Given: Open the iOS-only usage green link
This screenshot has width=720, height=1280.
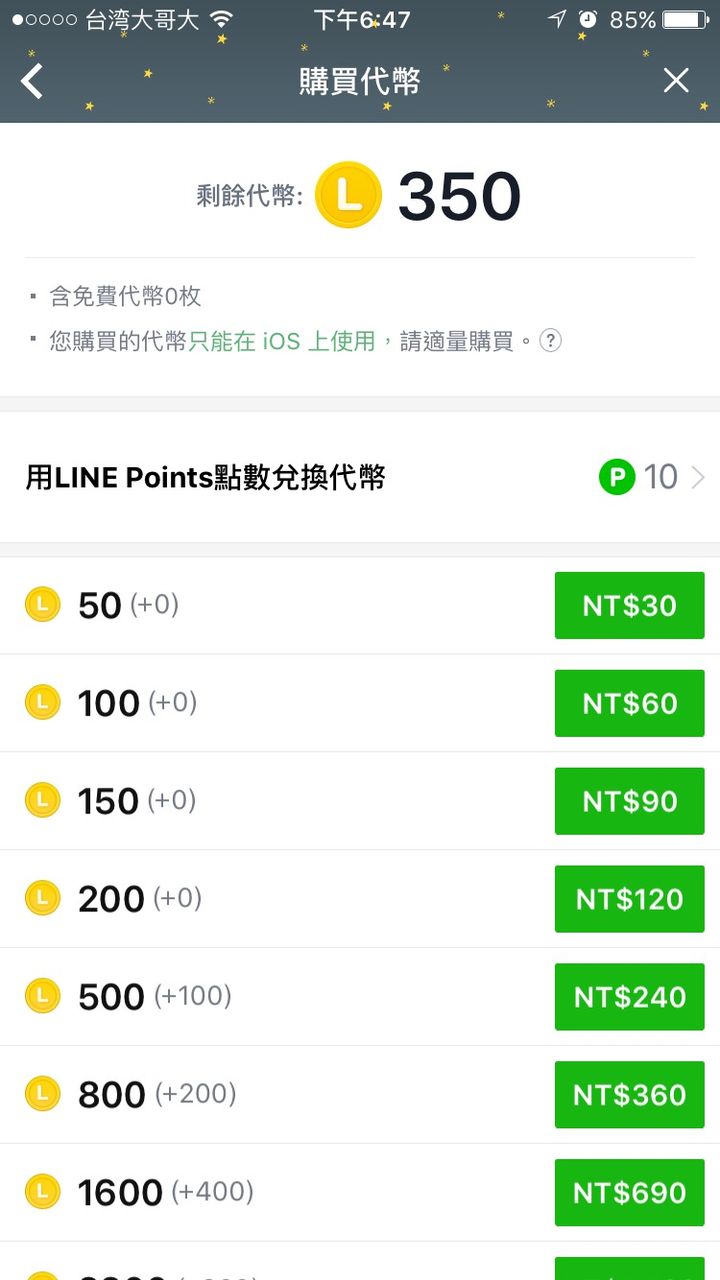Looking at the screenshot, I should (x=282, y=341).
